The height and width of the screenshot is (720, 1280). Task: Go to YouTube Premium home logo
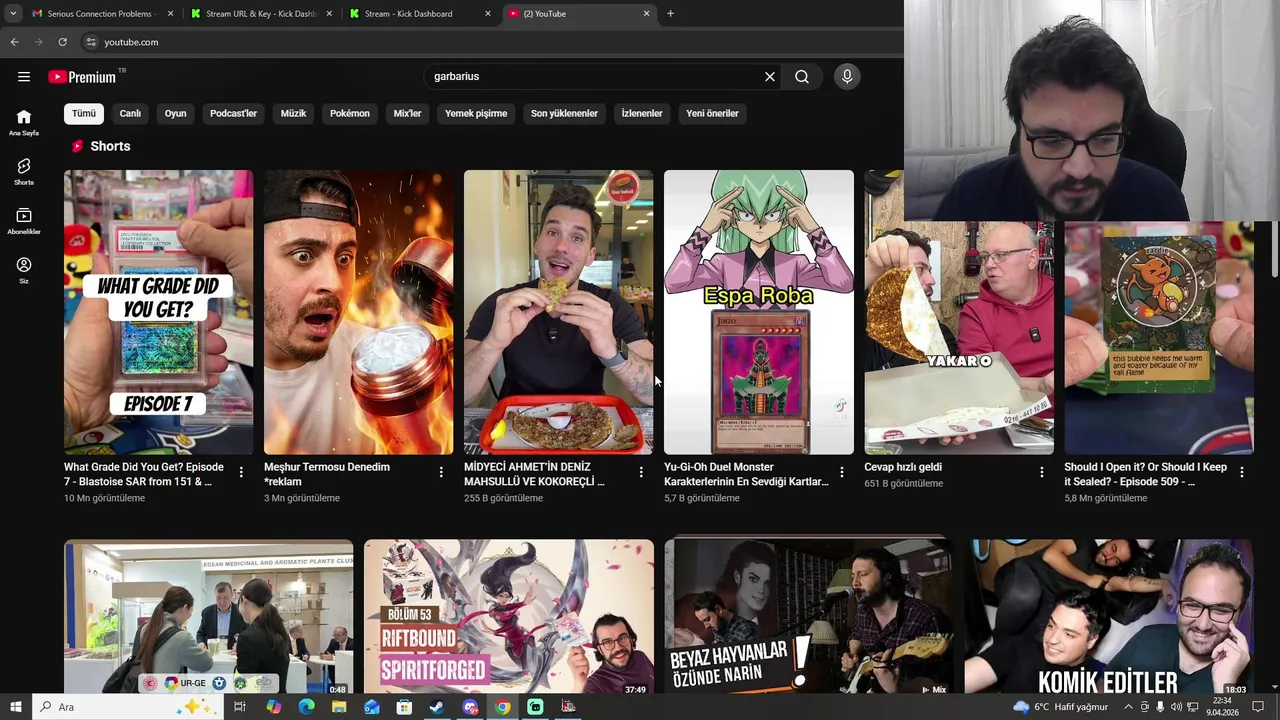coord(82,77)
